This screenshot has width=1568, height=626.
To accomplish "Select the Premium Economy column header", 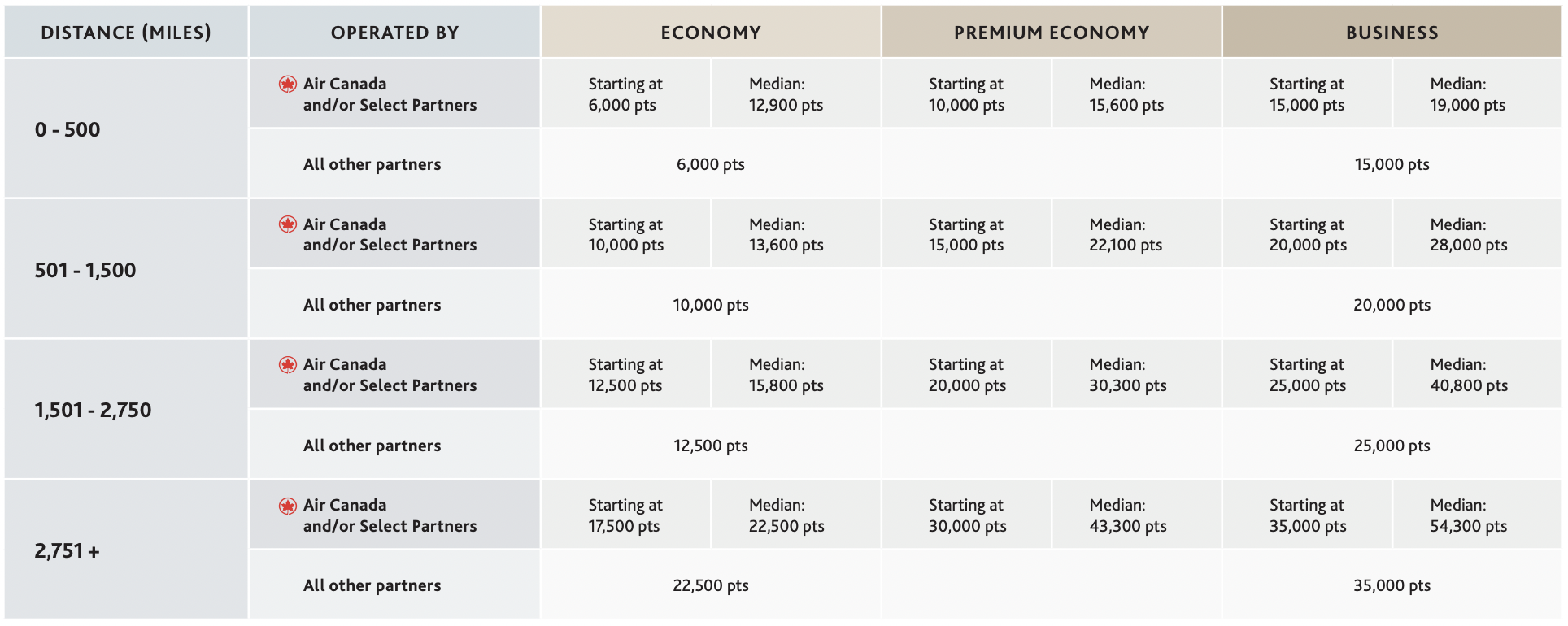I will click(1052, 33).
